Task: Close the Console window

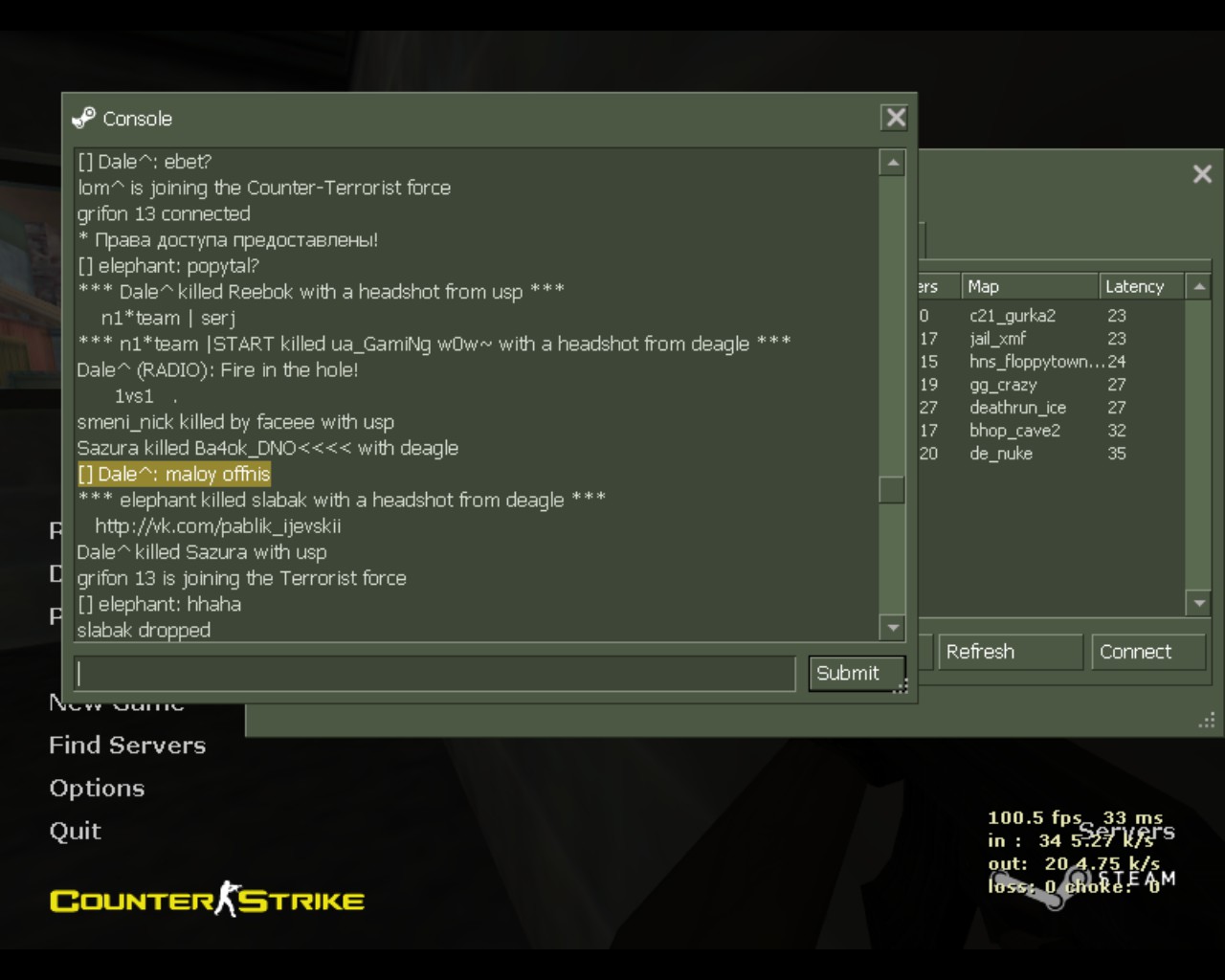Action: (895, 118)
